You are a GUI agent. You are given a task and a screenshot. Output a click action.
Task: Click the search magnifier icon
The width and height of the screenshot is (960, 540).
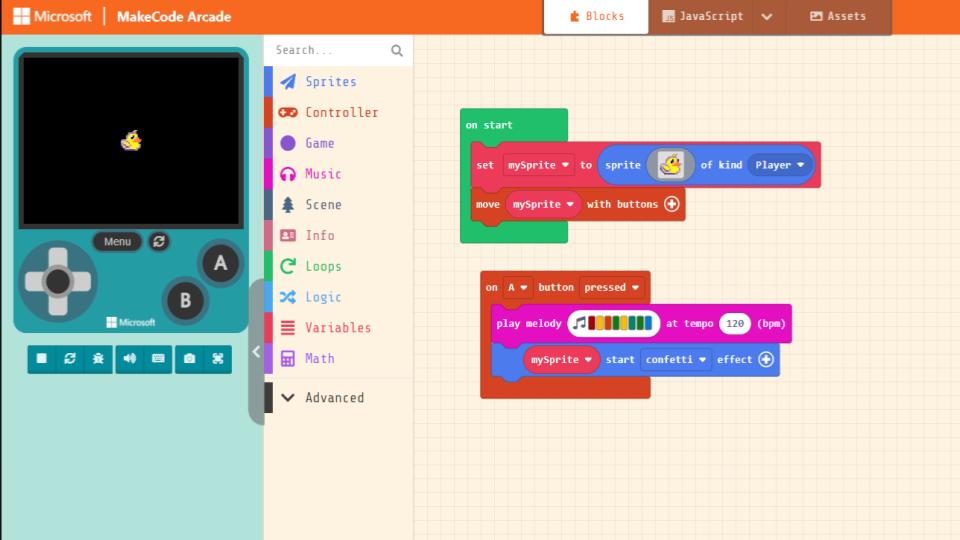pos(397,51)
